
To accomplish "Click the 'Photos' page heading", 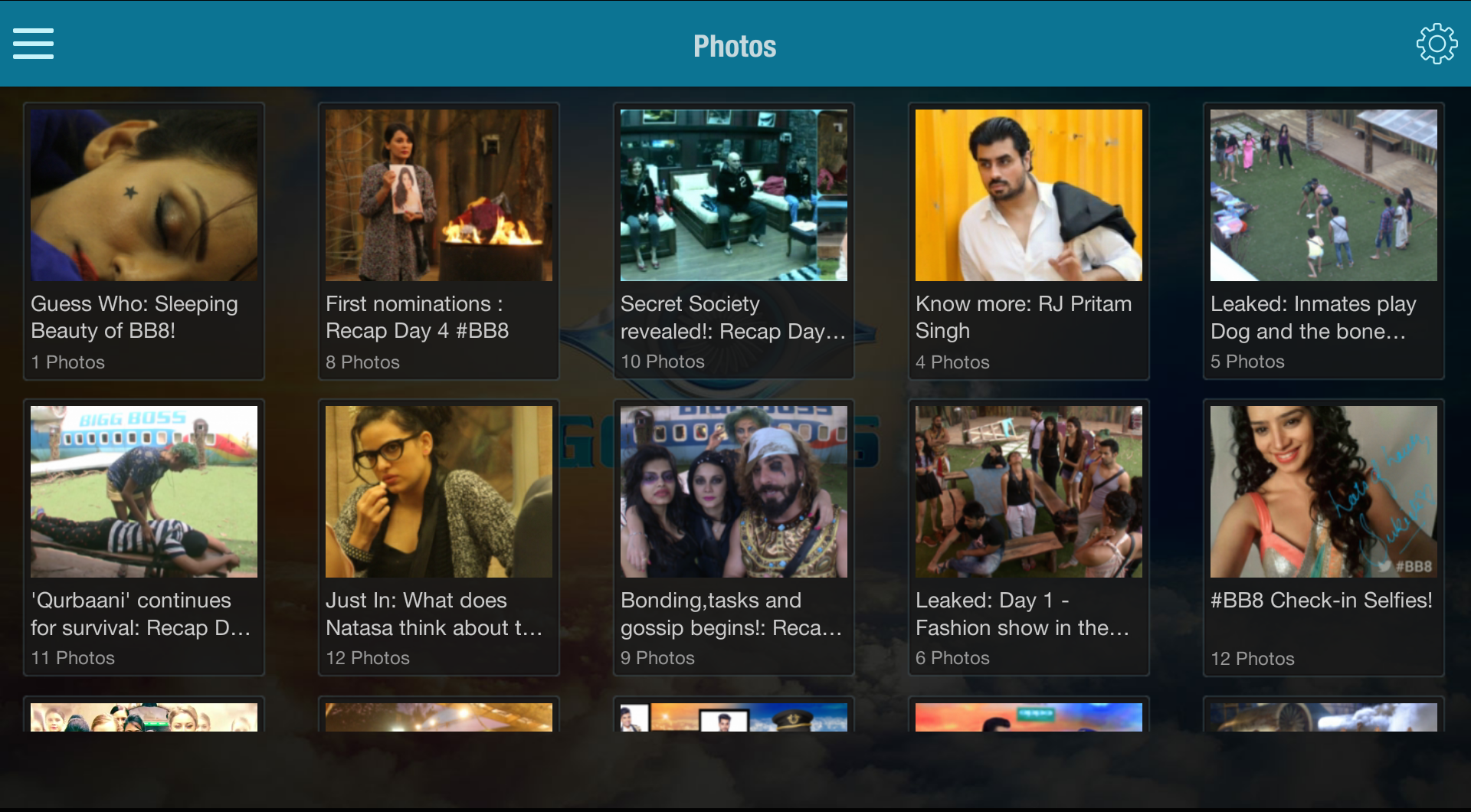I will click(735, 46).
